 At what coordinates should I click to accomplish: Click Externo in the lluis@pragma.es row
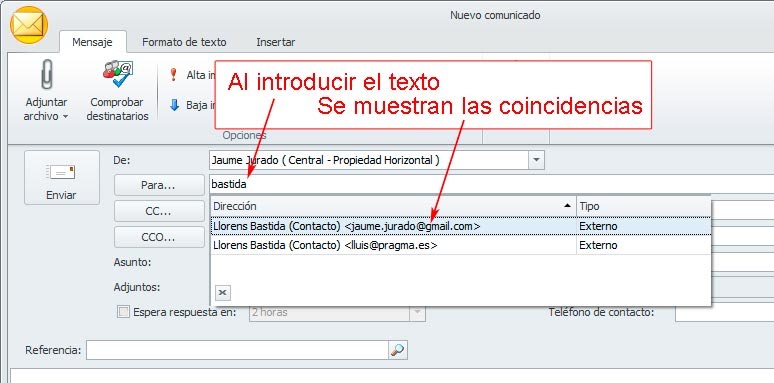(x=598, y=245)
